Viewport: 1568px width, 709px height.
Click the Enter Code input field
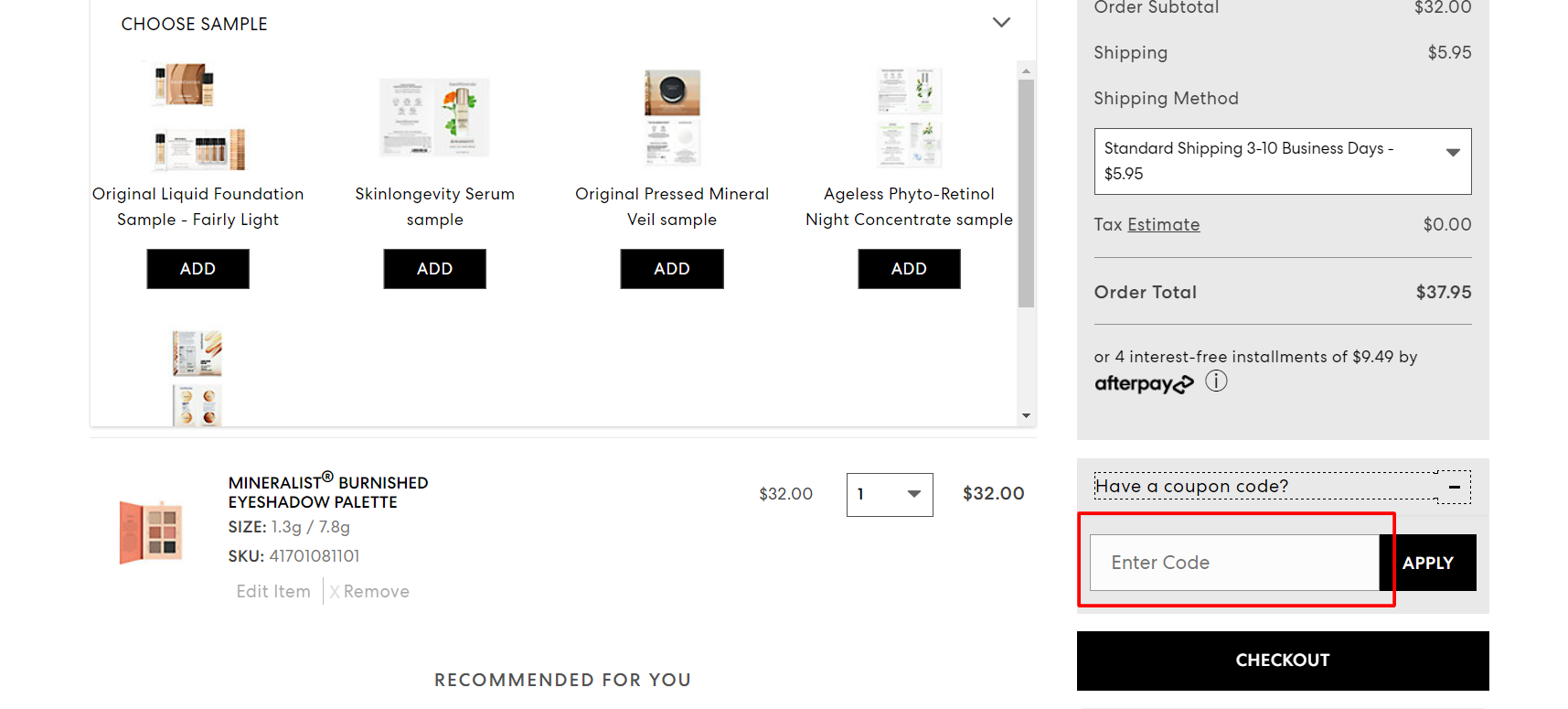tap(1234, 563)
